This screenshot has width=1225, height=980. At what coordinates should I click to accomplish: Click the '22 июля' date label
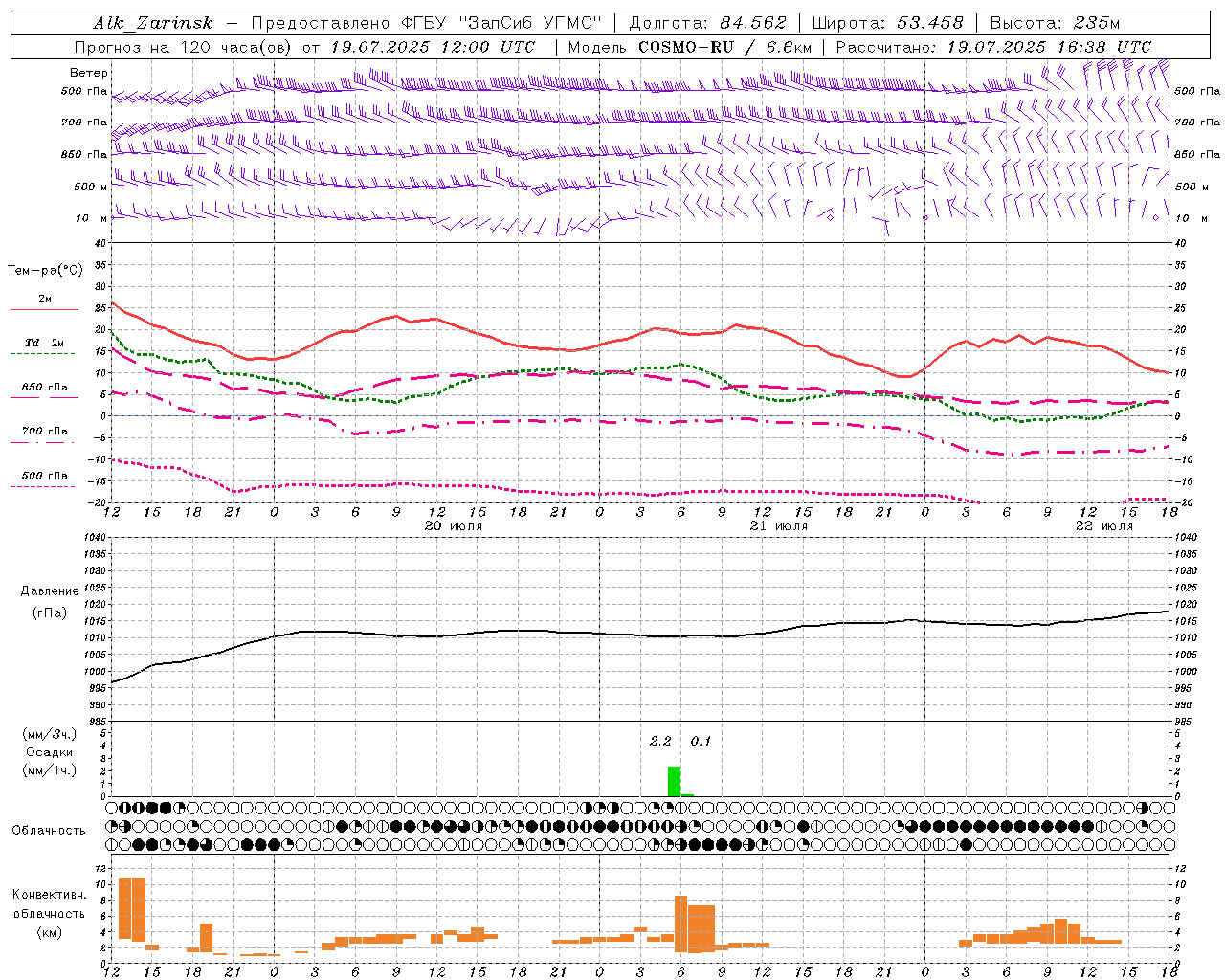tap(1104, 526)
